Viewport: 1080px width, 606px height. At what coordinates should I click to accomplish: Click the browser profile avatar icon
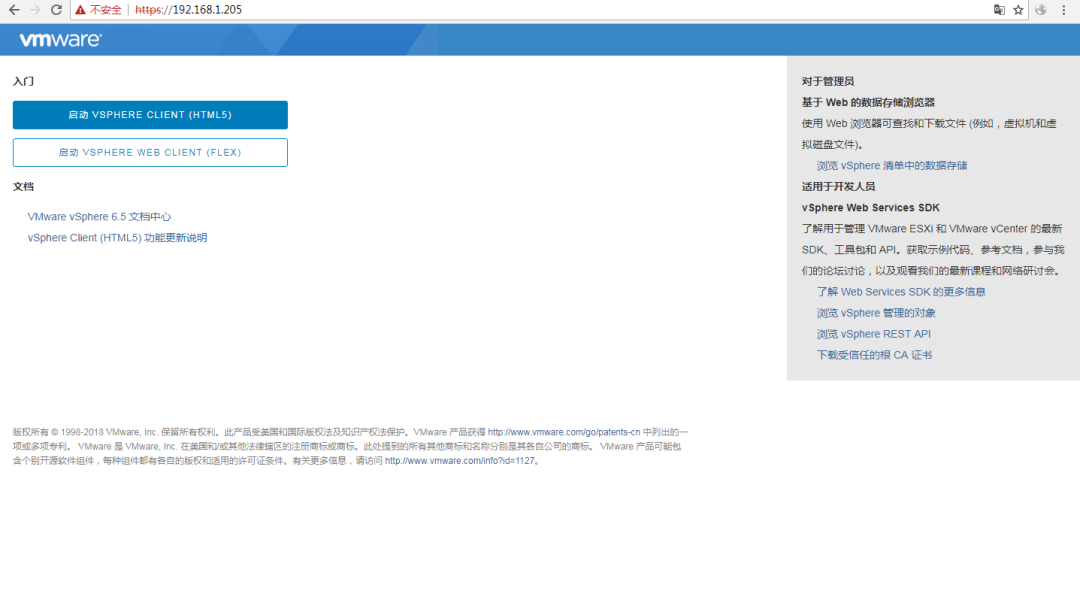1041,10
